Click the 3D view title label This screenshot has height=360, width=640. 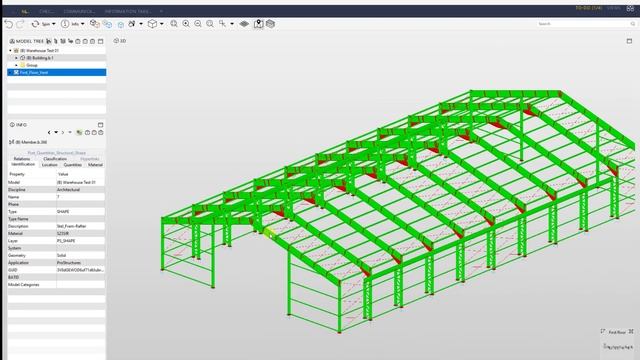pos(120,41)
